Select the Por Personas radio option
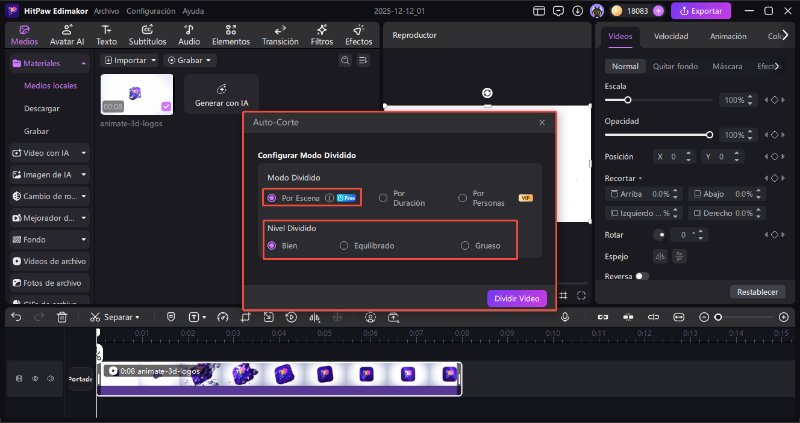Viewport: 800px width, 423px height. coord(462,198)
